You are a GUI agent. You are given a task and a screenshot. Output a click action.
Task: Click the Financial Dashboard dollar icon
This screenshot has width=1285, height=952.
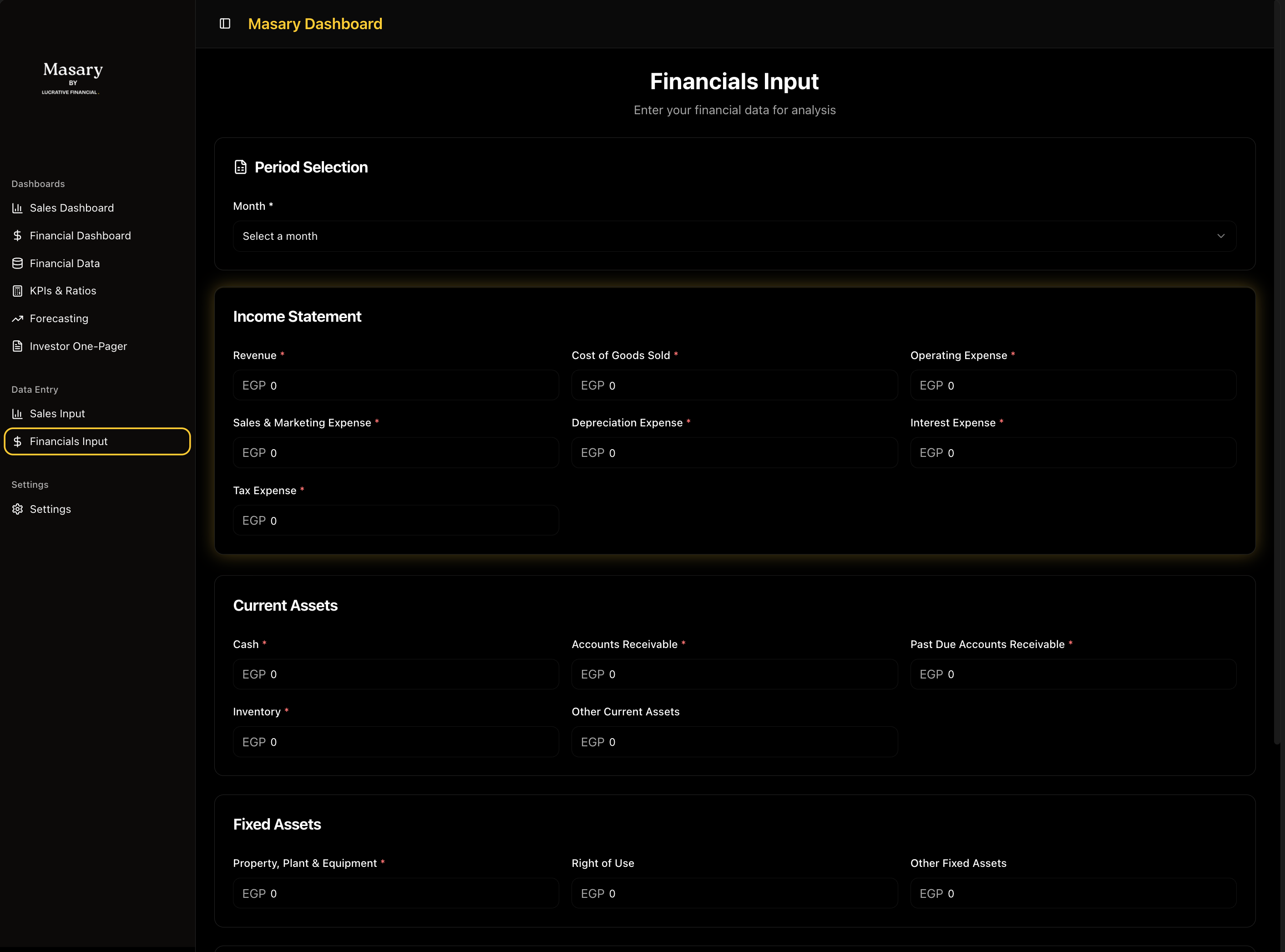pos(17,236)
